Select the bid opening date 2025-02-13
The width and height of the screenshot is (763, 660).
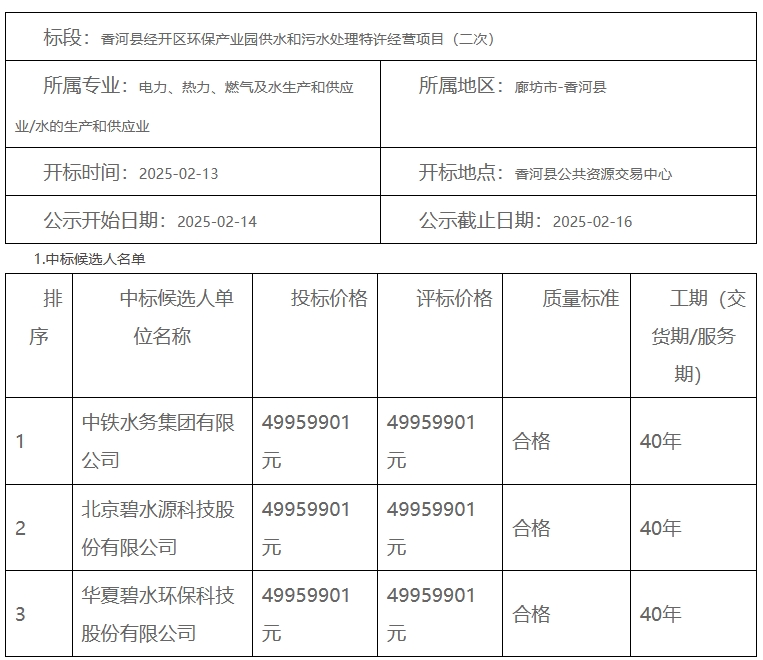179,174
